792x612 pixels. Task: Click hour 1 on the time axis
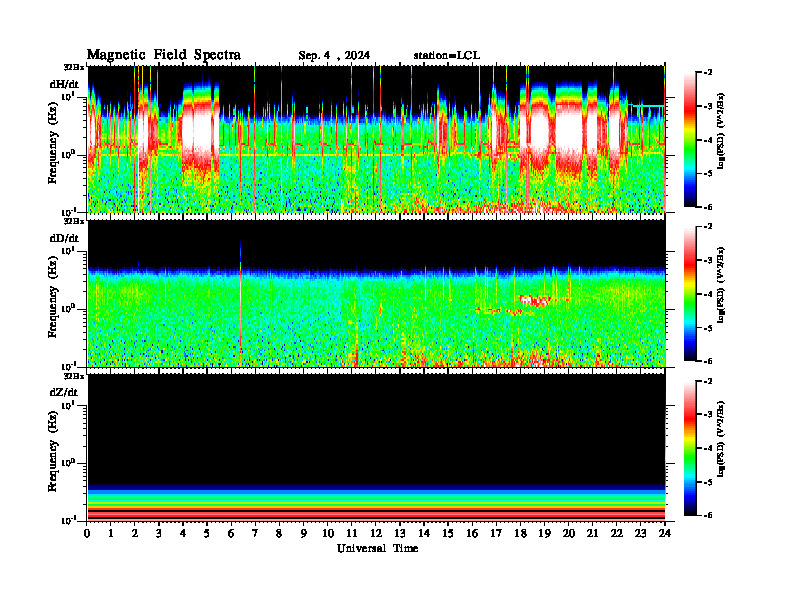[x=111, y=533]
